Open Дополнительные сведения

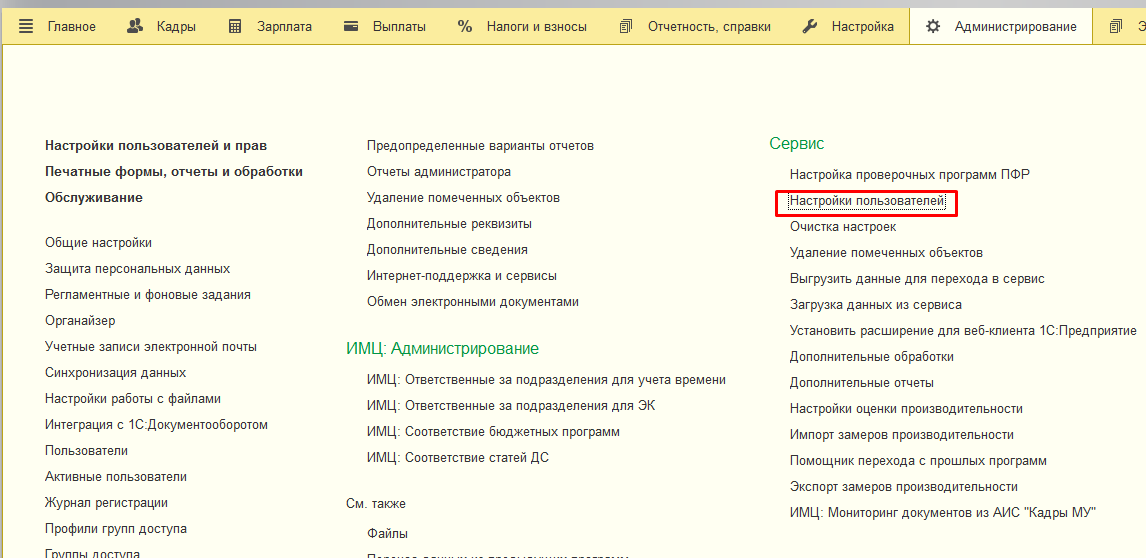(447, 249)
